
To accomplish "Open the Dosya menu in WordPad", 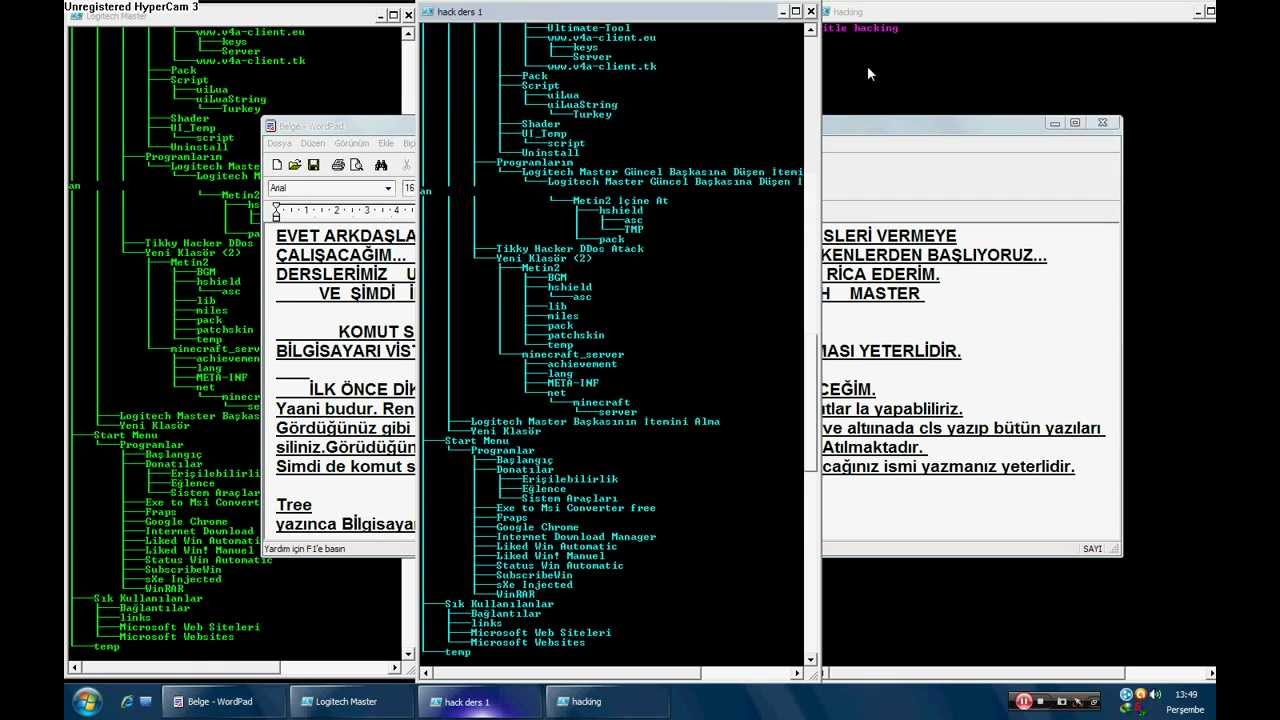I will [x=279, y=144].
